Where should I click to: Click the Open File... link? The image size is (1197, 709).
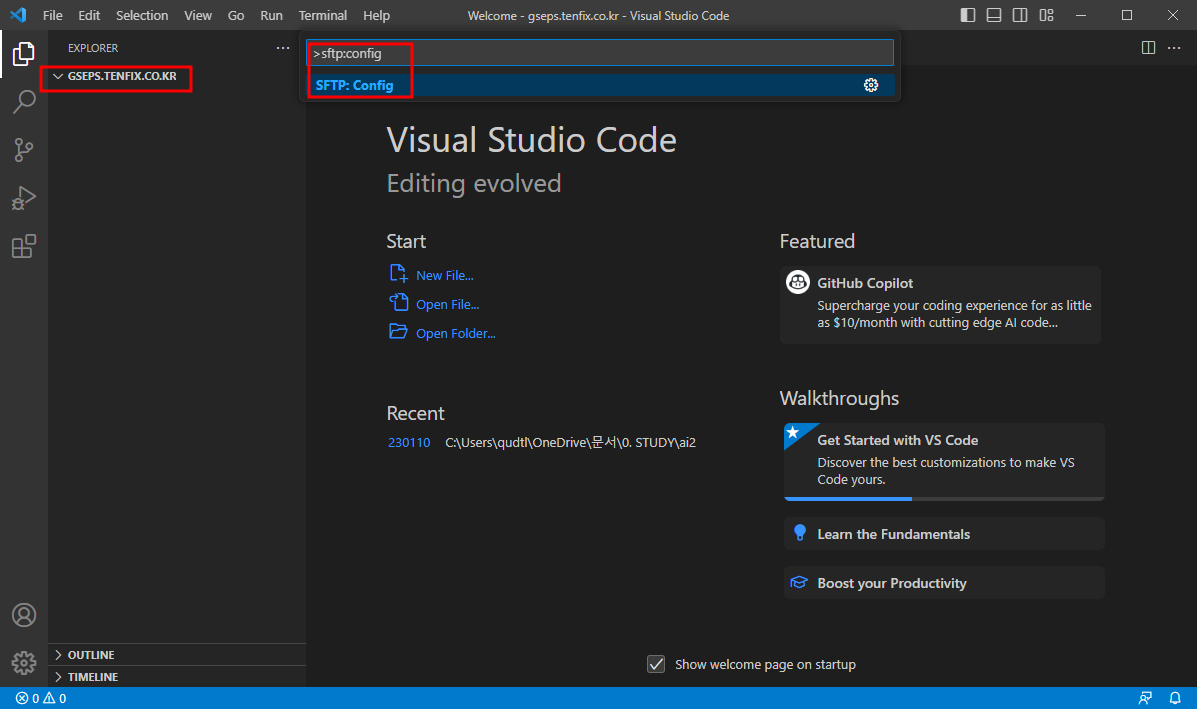pyautogui.click(x=447, y=305)
